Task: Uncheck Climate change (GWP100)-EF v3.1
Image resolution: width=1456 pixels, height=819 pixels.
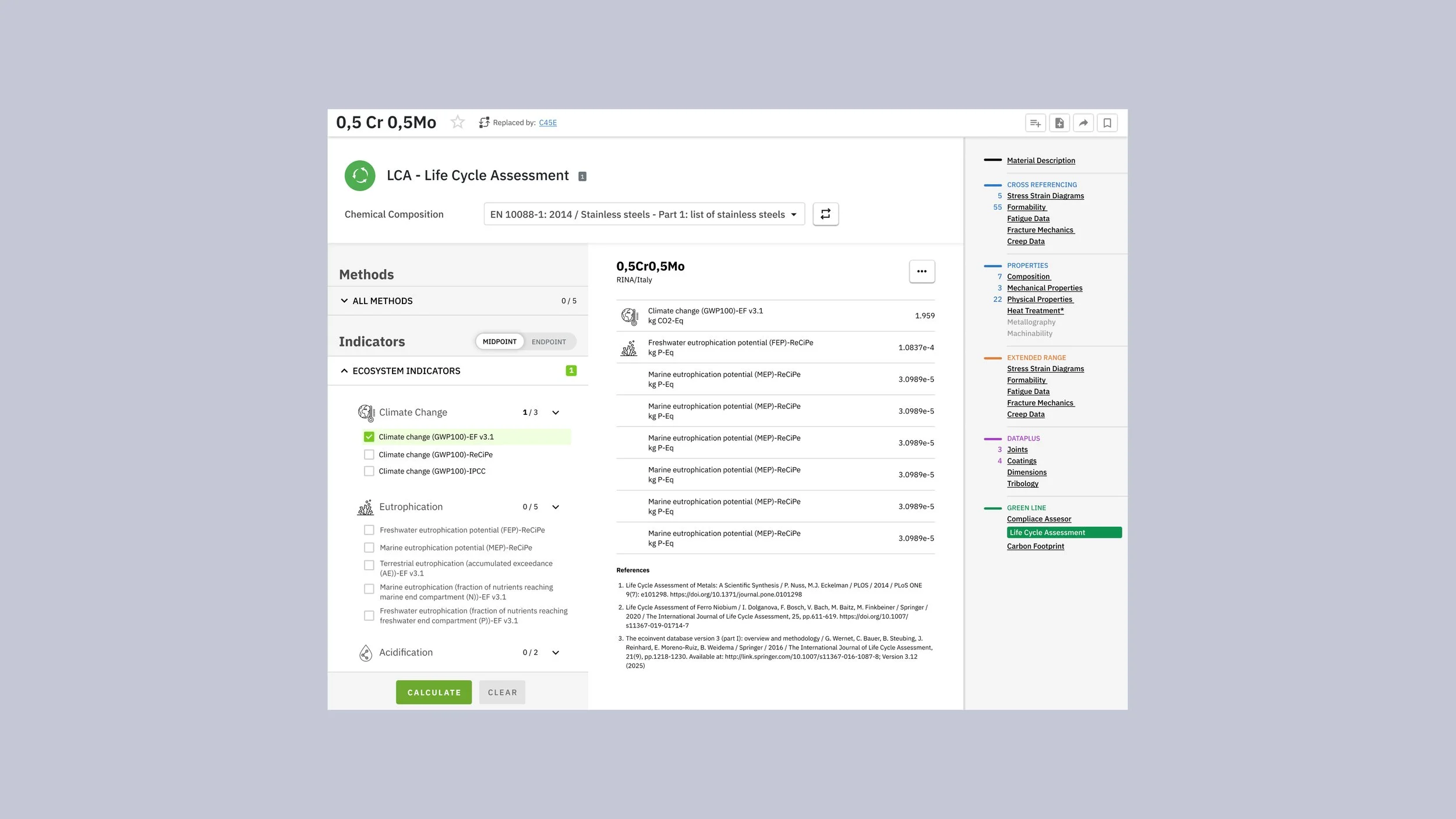Action: pos(369,437)
